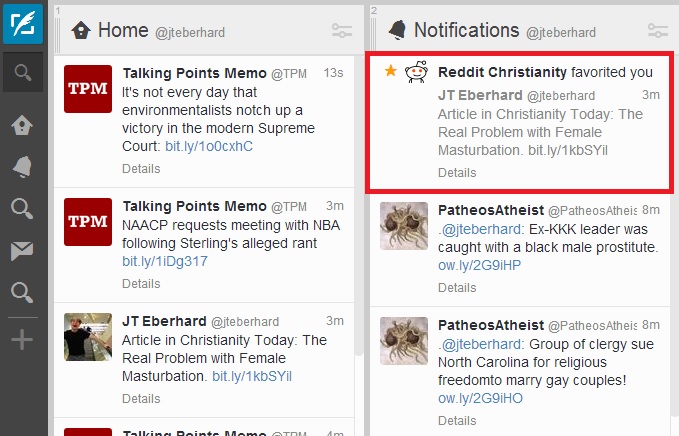Jump to Home column via sidebar house icon
679x436 pixels.
point(22,126)
